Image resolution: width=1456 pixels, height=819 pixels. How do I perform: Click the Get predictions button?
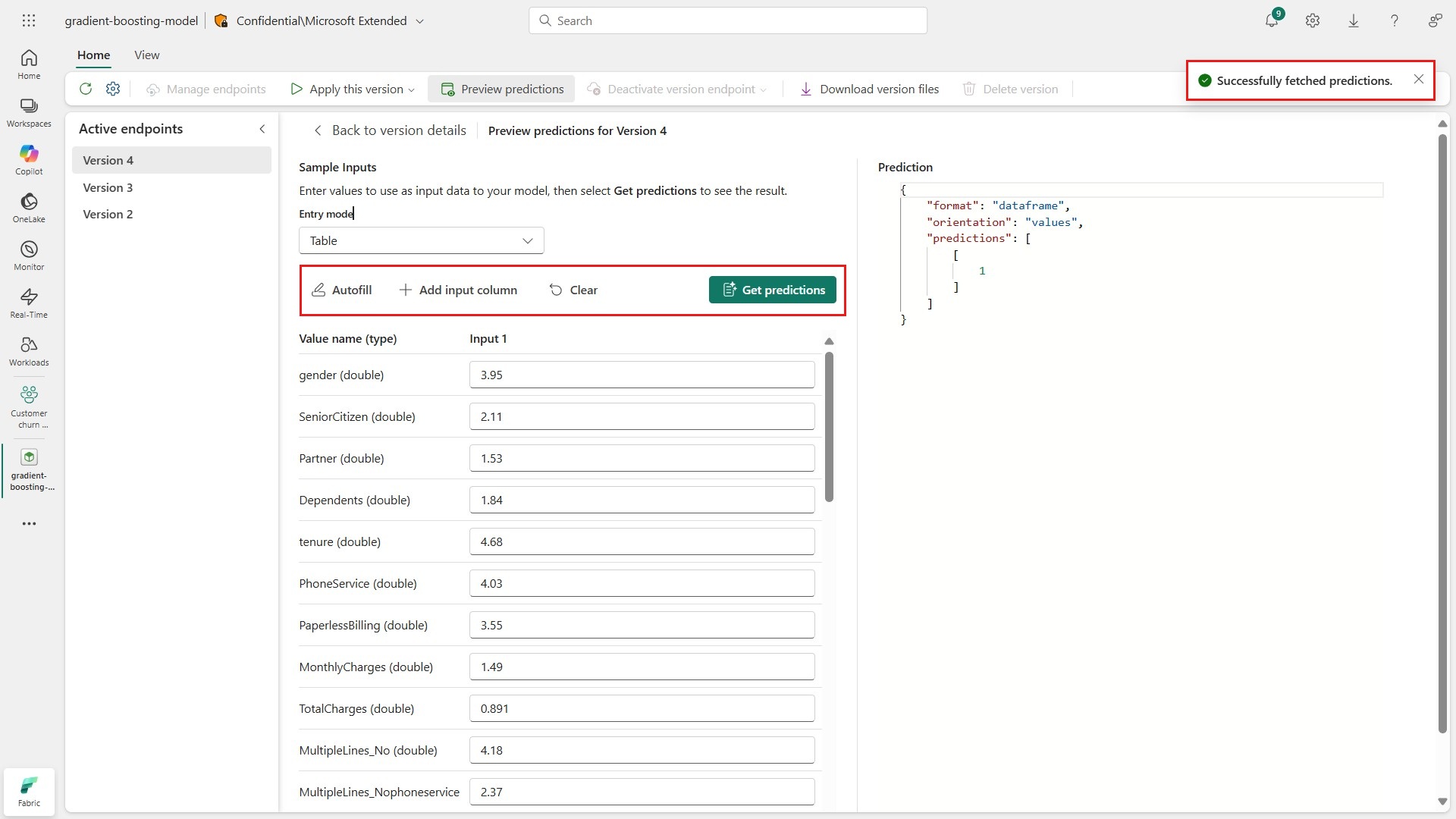(772, 290)
